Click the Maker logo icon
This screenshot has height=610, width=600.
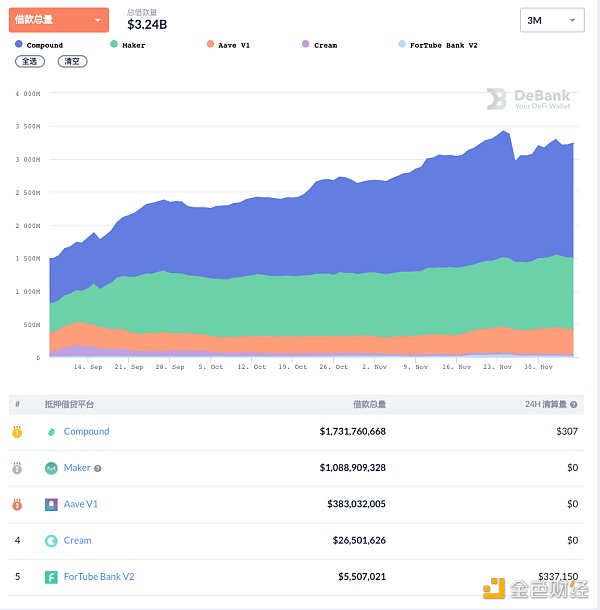tap(51, 468)
